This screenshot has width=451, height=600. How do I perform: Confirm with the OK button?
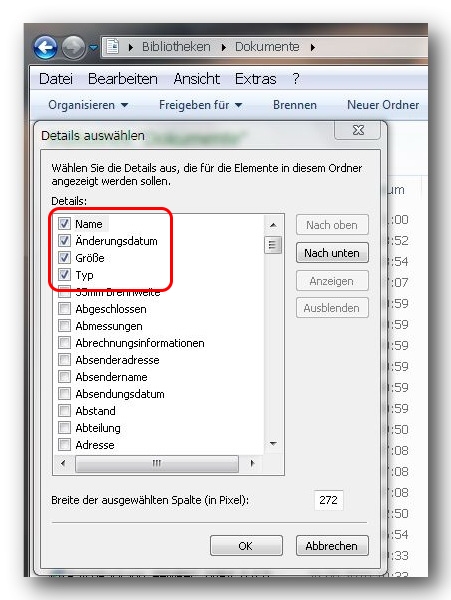[x=246, y=546]
